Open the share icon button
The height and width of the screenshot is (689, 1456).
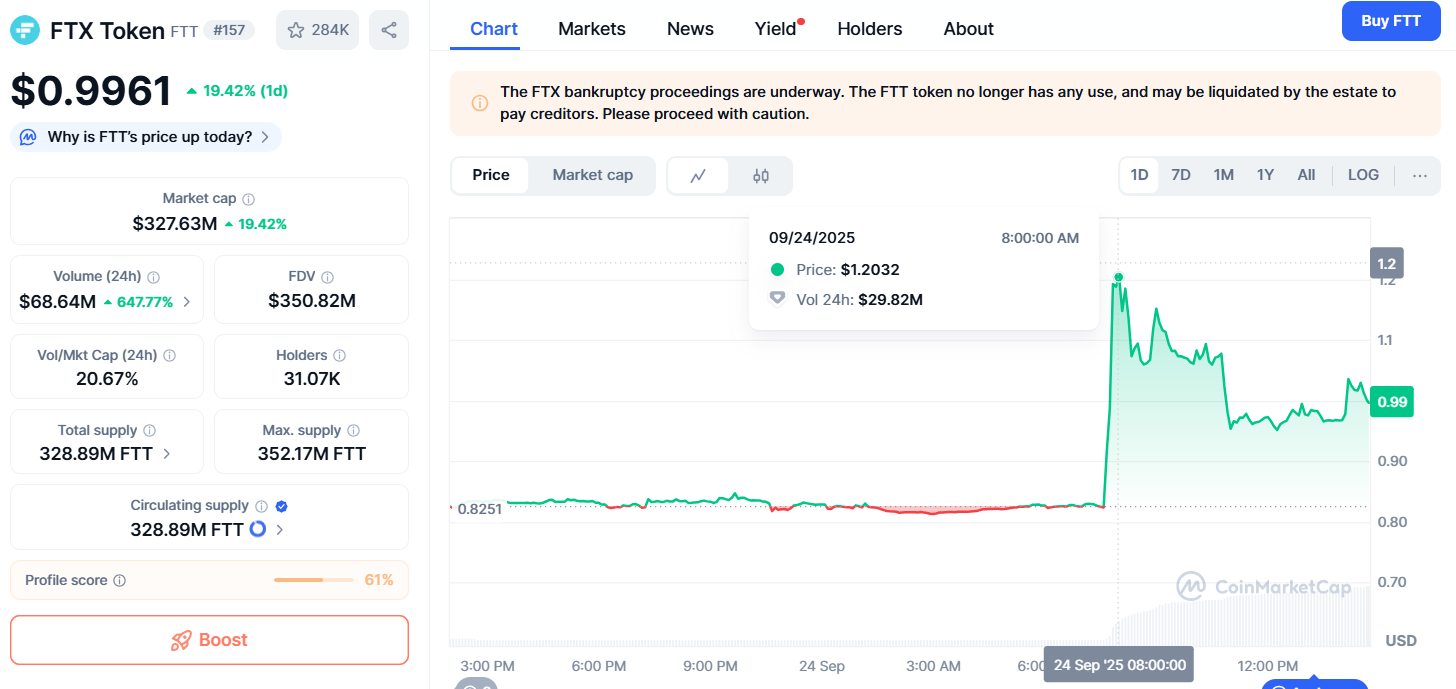pos(389,30)
